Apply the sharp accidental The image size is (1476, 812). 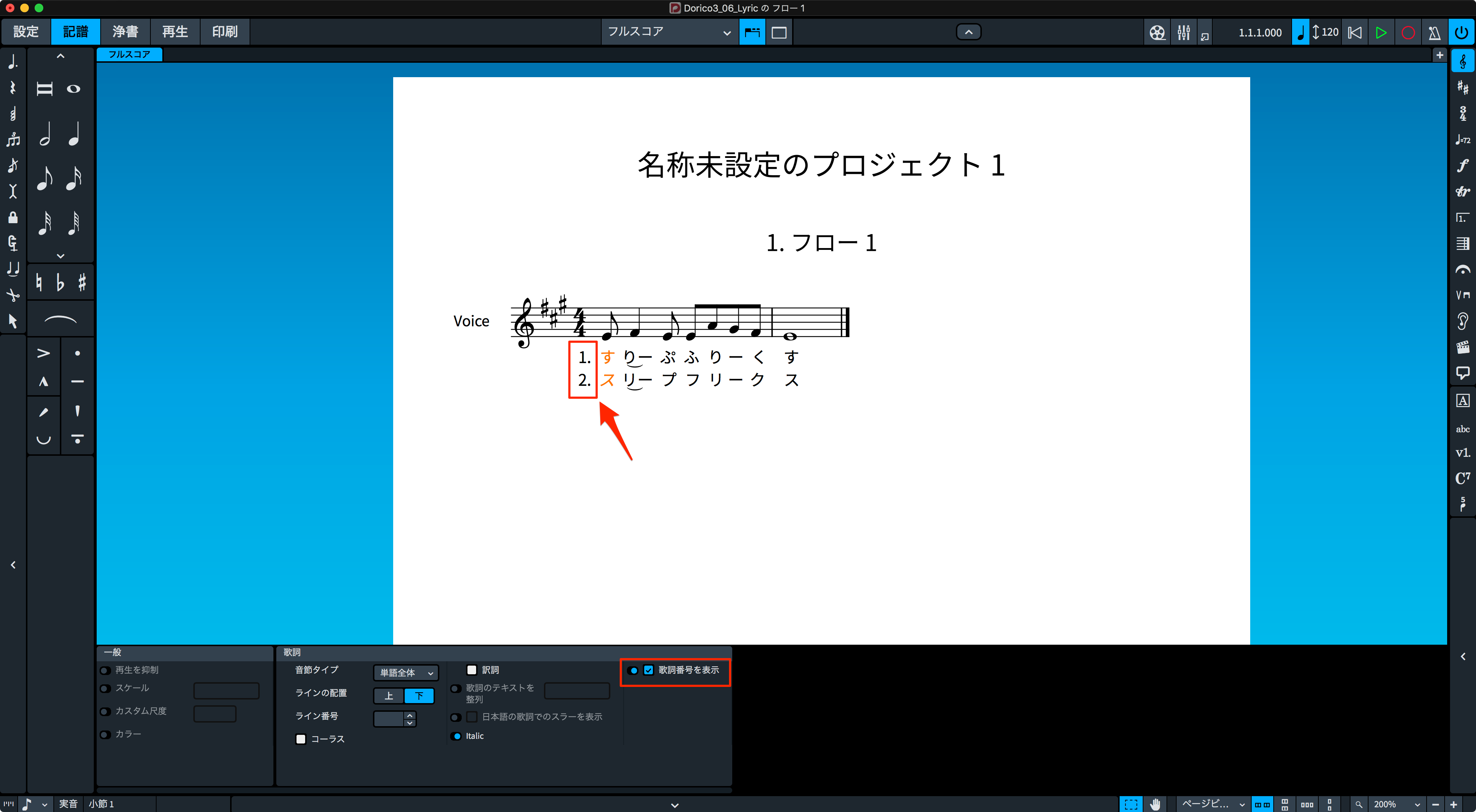82,282
